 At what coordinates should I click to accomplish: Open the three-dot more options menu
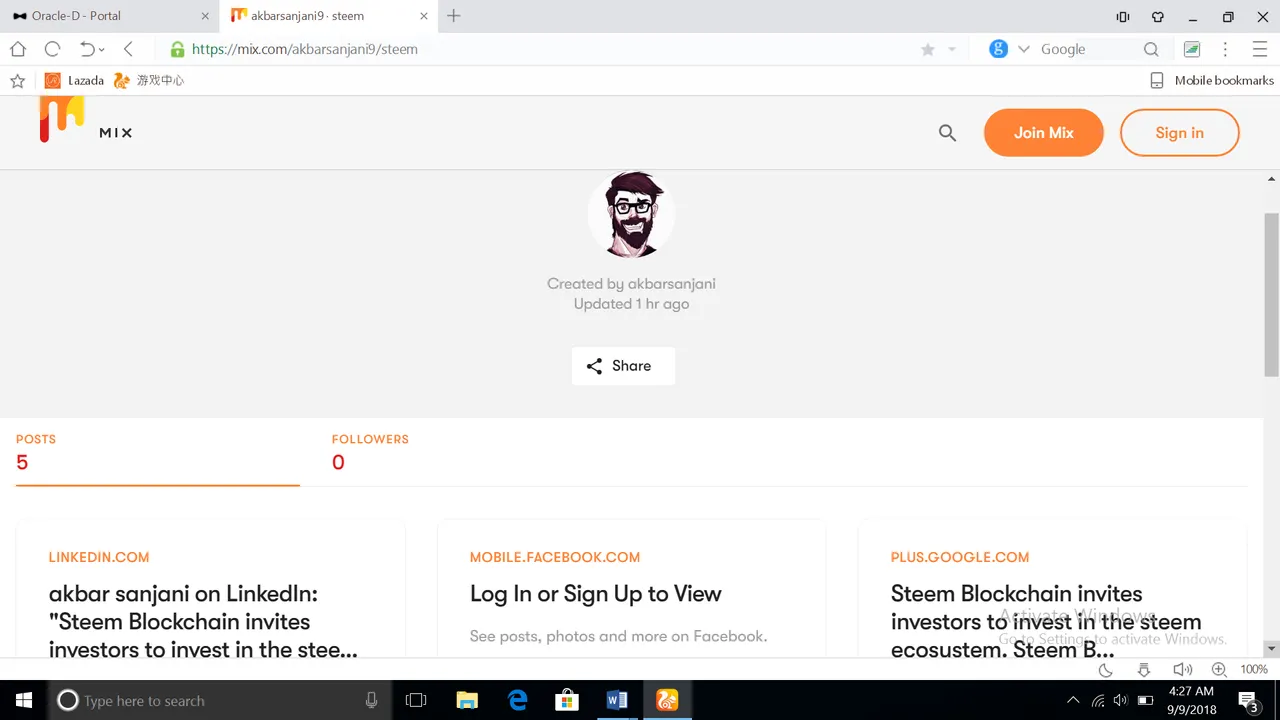(1225, 49)
